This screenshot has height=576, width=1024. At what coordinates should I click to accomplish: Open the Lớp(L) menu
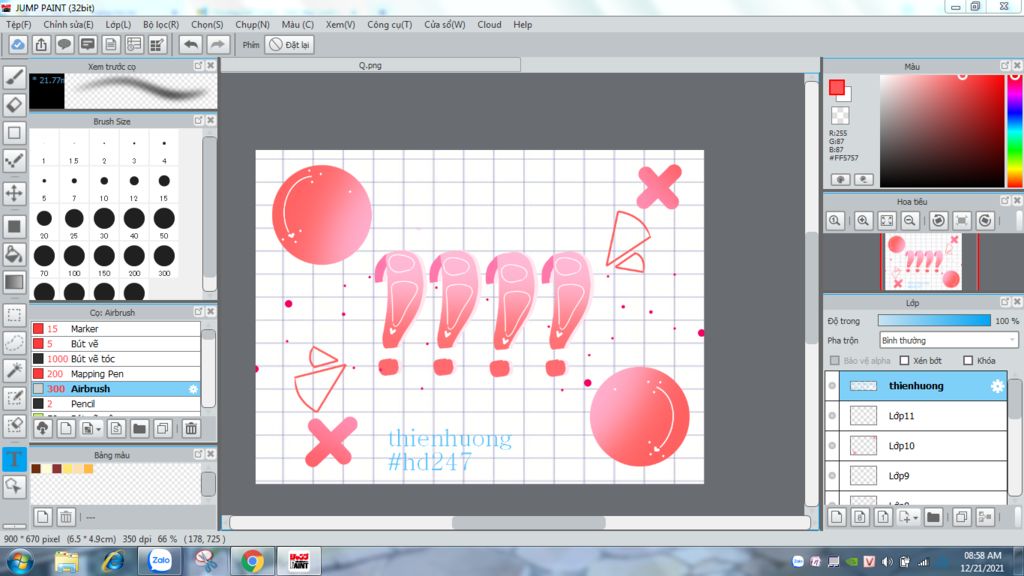click(x=118, y=24)
